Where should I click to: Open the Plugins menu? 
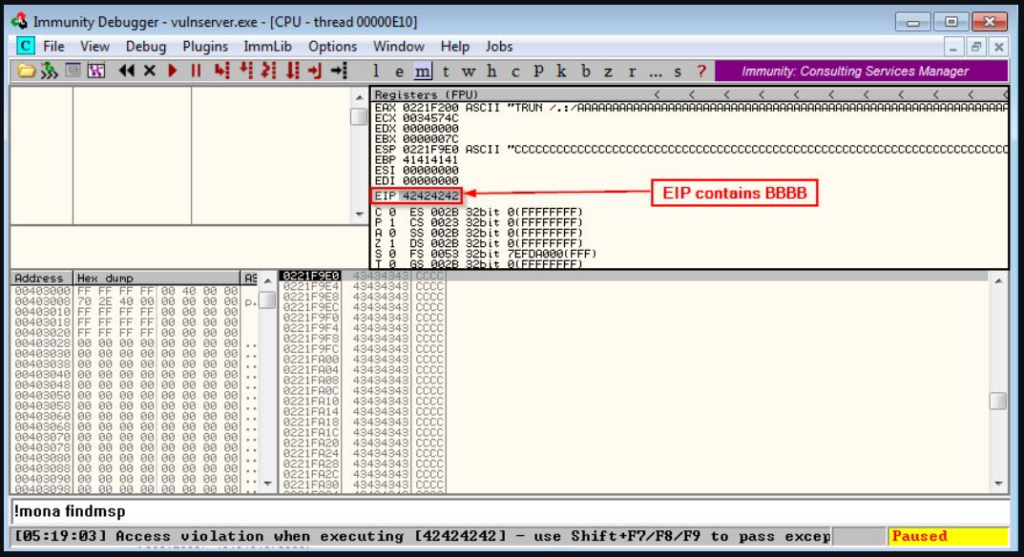[205, 46]
